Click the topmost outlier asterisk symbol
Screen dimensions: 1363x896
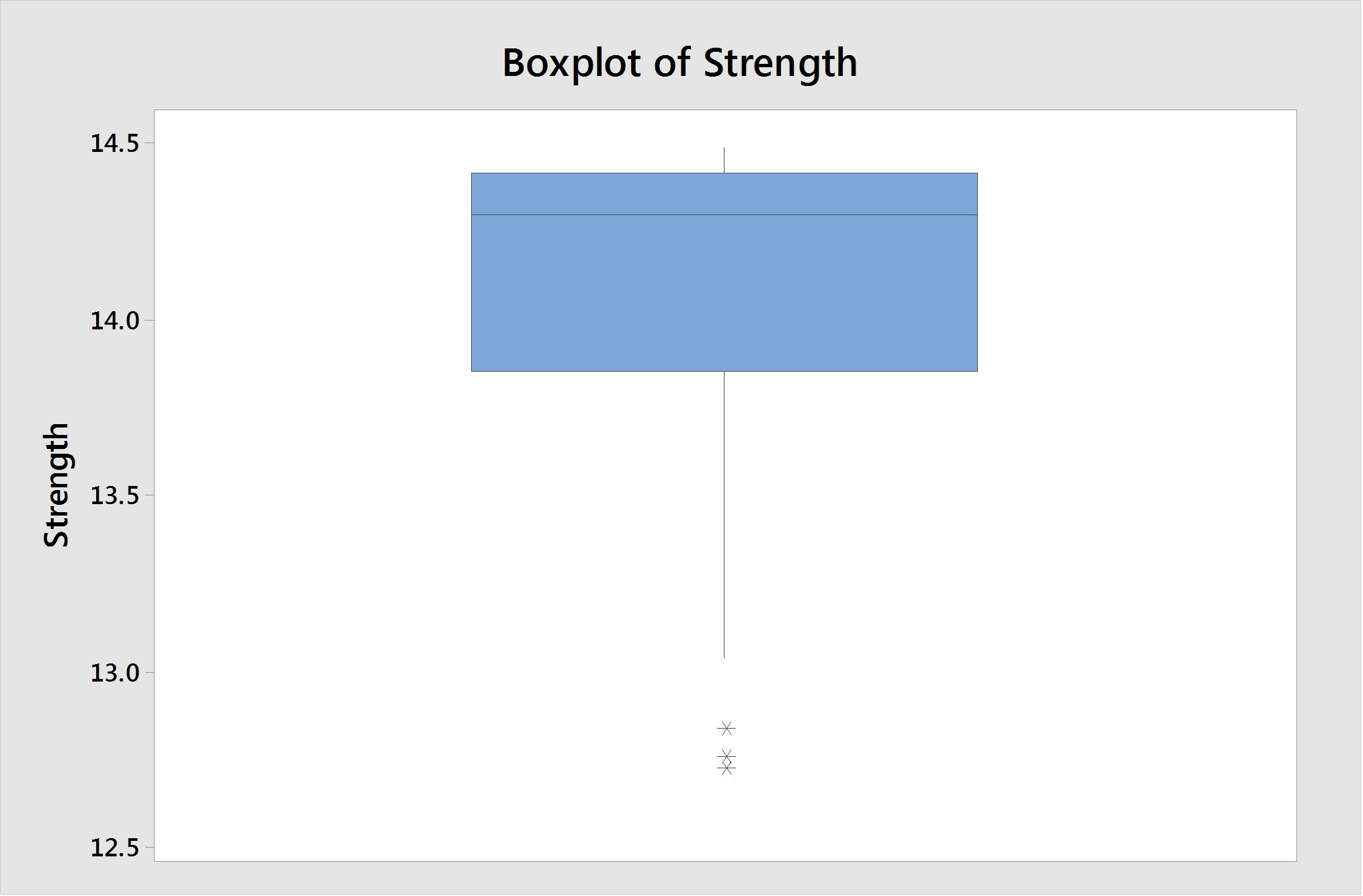(727, 729)
